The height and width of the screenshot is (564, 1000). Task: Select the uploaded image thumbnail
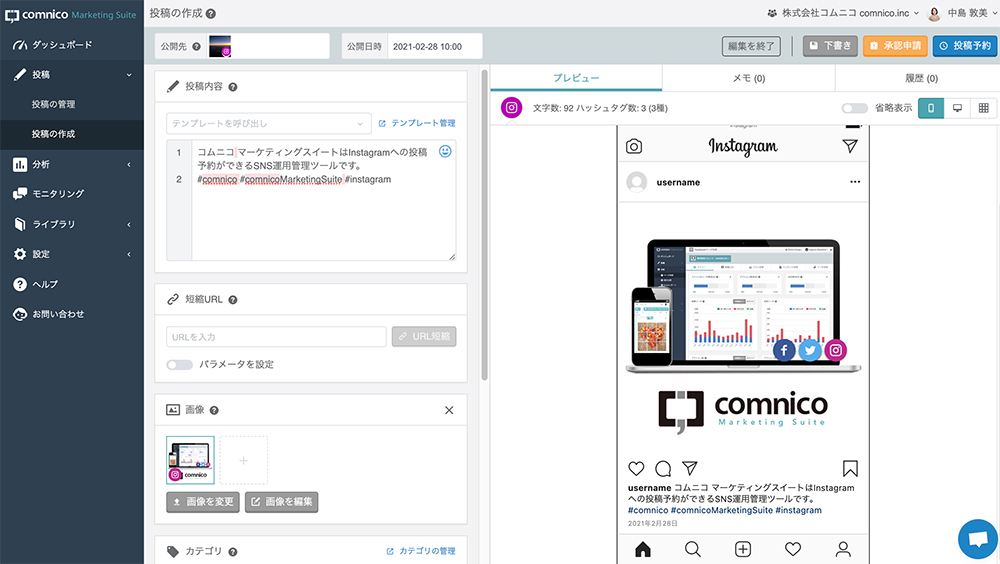[x=190, y=460]
